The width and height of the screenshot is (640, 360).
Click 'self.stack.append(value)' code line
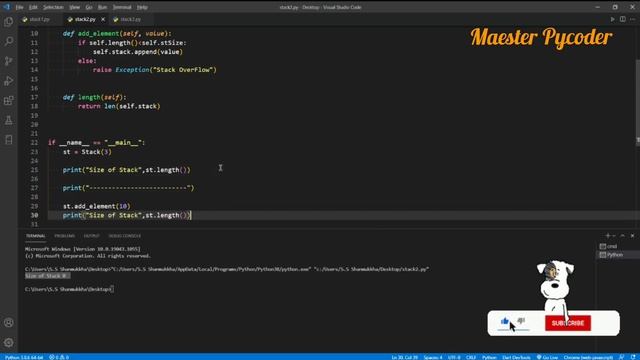[x=138, y=52]
